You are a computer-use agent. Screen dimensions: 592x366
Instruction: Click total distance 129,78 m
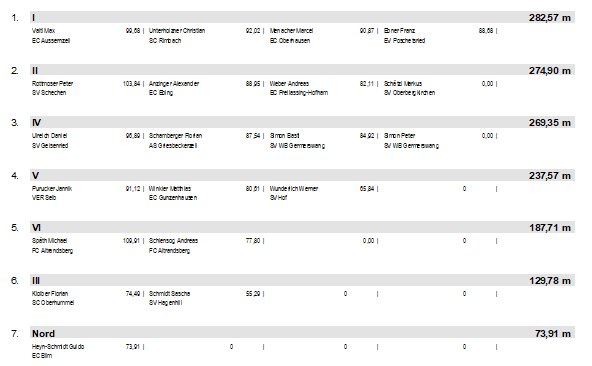tap(550, 281)
